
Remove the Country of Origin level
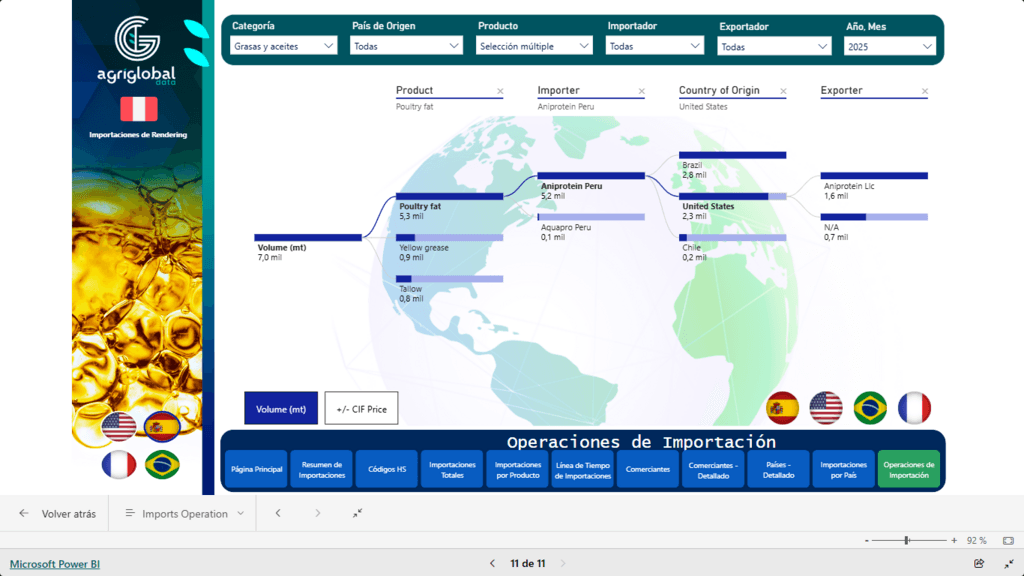point(783,91)
